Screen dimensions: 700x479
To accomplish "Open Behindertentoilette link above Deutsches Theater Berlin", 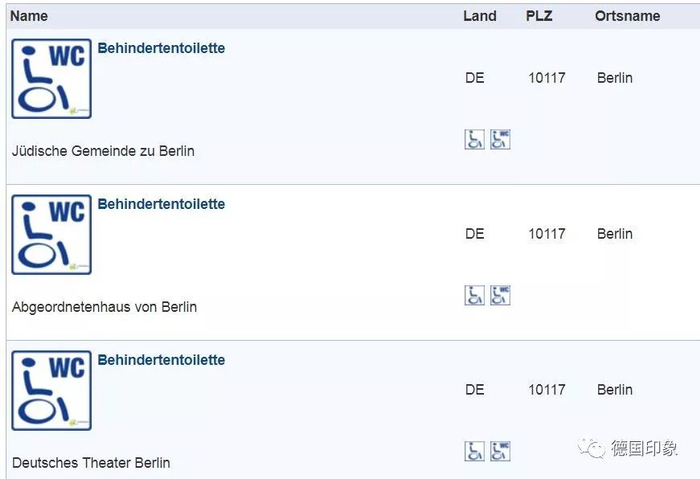I will [x=161, y=360].
